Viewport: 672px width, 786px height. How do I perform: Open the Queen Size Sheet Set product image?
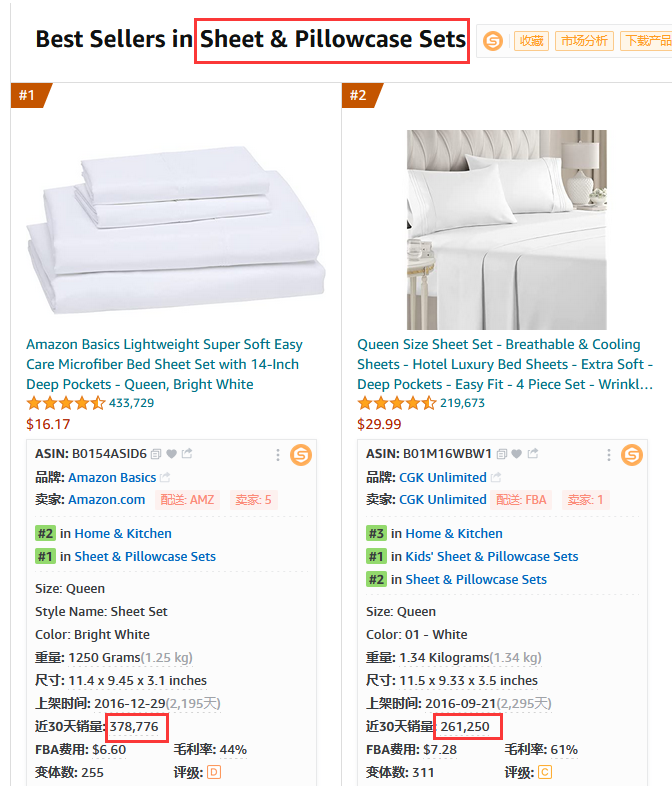[506, 229]
